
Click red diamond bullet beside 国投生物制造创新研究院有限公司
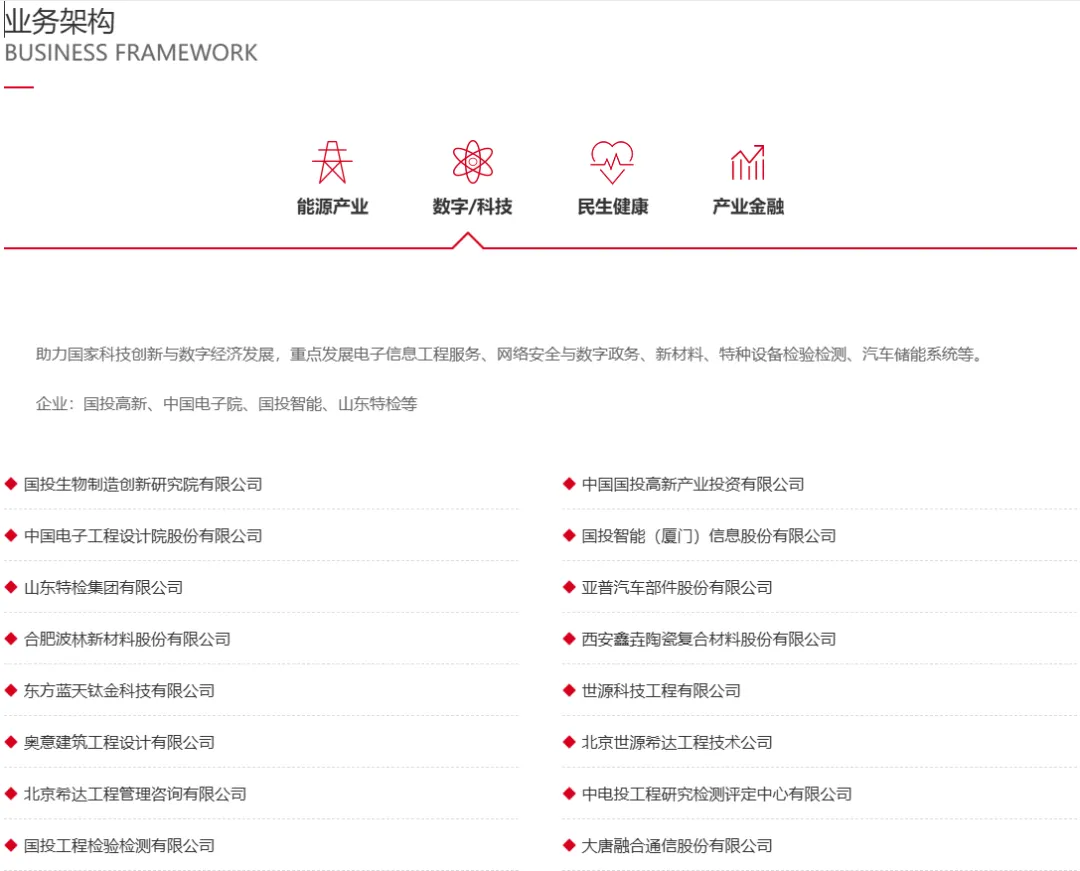(x=11, y=483)
